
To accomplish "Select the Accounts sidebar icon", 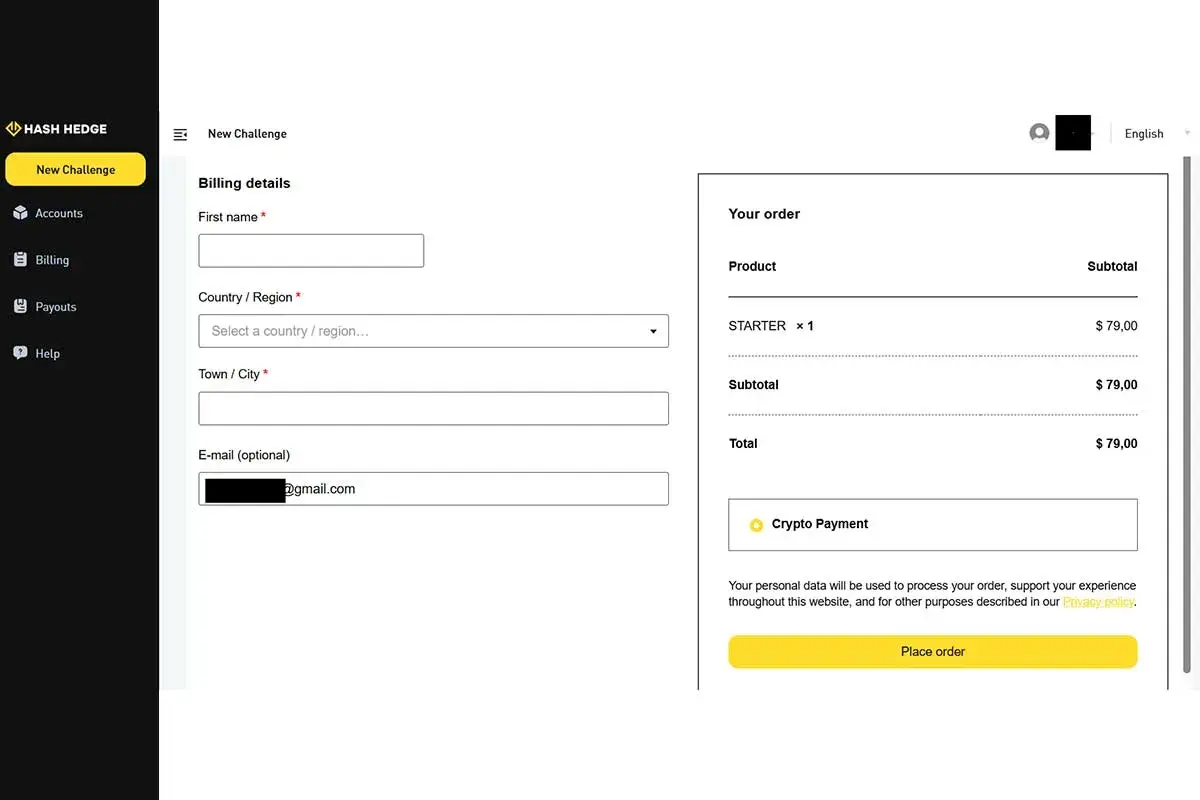I will click(22, 213).
